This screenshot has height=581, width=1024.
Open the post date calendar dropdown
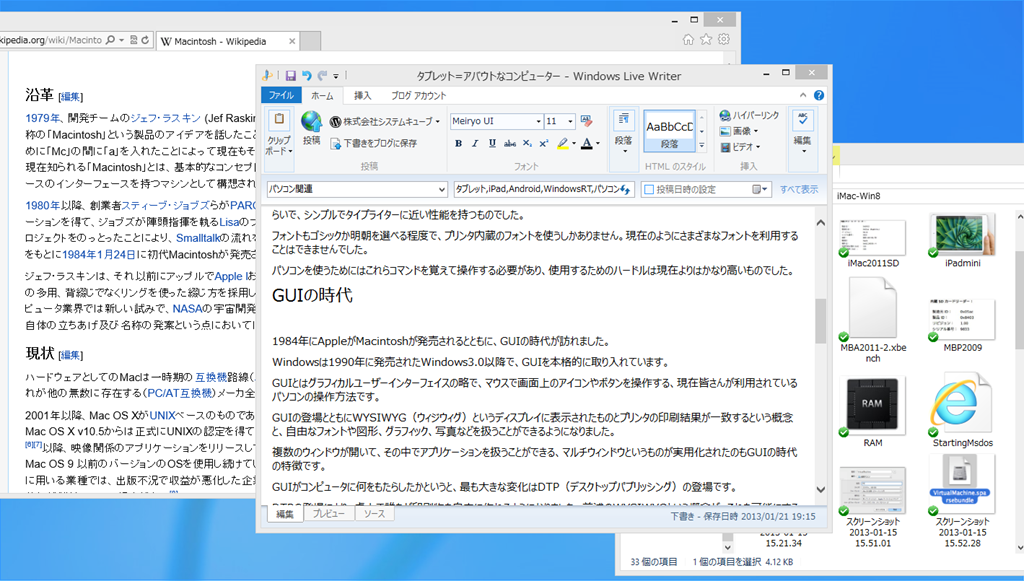(x=760, y=189)
